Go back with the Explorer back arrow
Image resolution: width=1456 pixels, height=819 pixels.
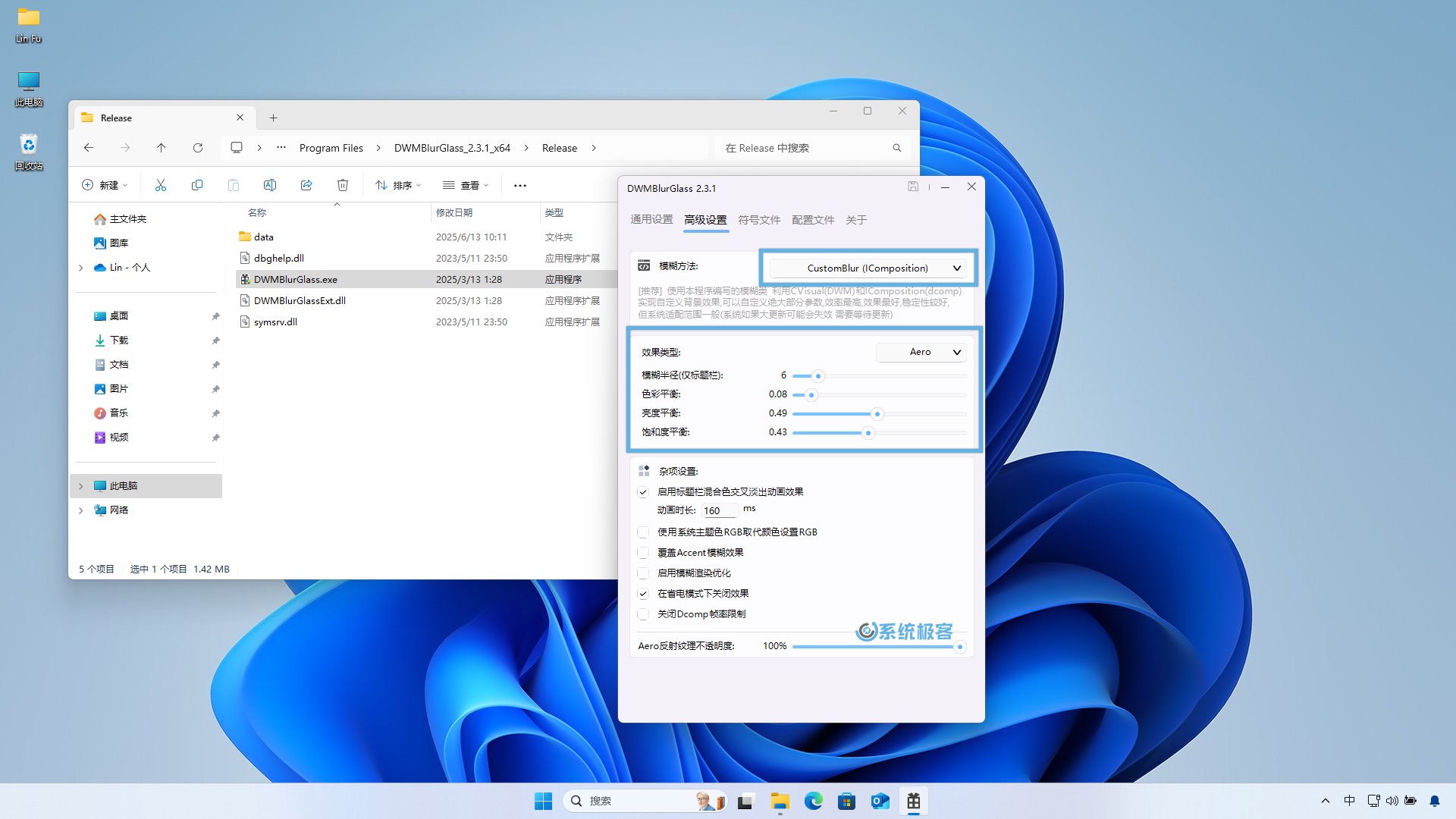[x=89, y=148]
